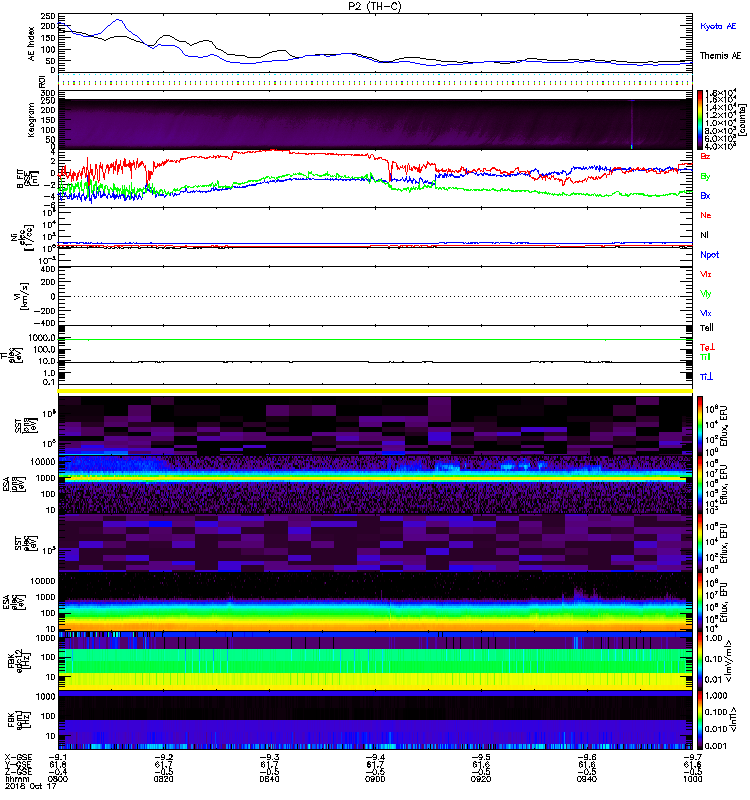Click the "0840" time axis label
This screenshot has height=800, width=750.
click(269, 779)
